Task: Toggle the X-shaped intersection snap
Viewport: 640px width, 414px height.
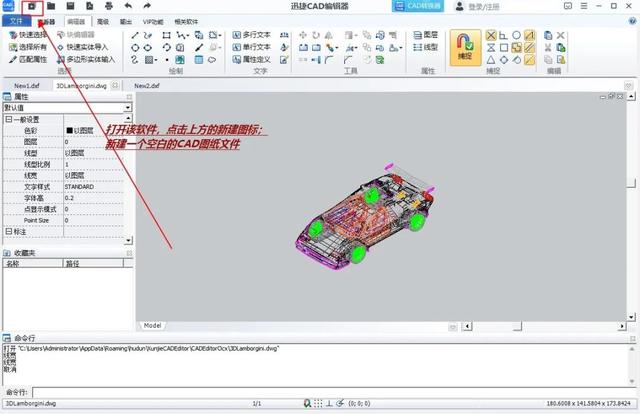Action: 491,36
